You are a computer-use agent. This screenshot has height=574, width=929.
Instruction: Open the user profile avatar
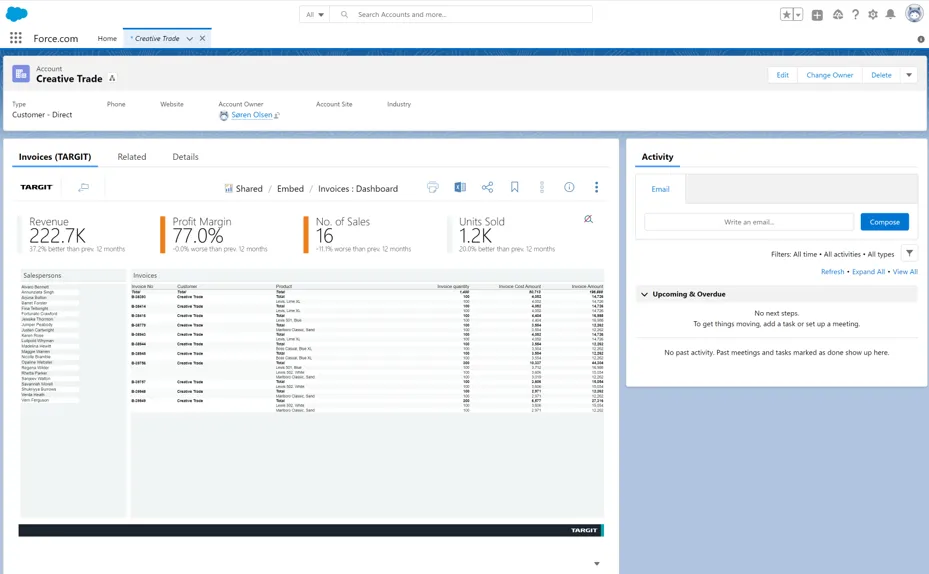click(x=914, y=13)
